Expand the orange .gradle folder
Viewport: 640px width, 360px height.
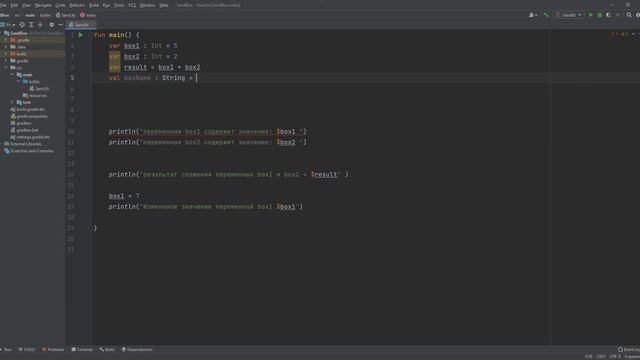(x=6, y=40)
